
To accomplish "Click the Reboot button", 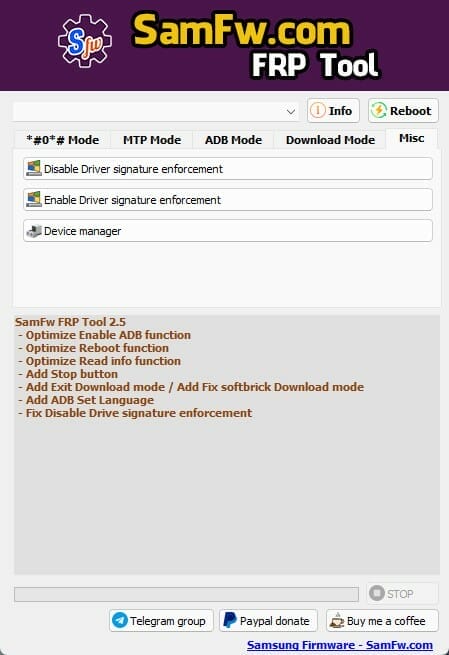I will [x=403, y=111].
